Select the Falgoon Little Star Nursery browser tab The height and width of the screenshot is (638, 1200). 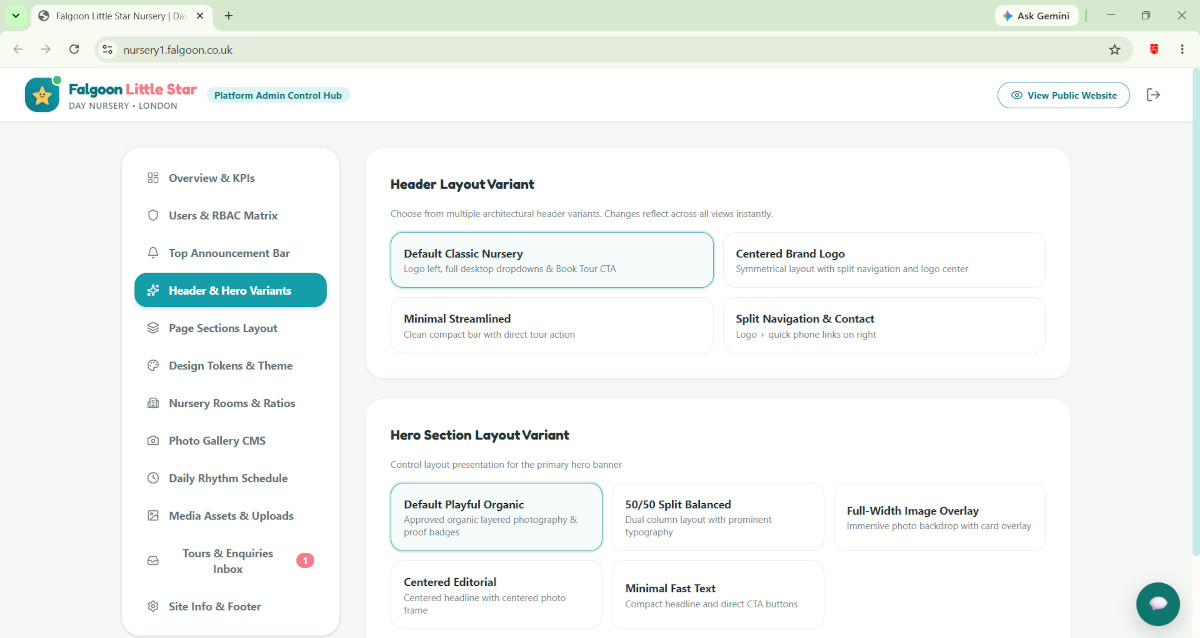point(121,16)
